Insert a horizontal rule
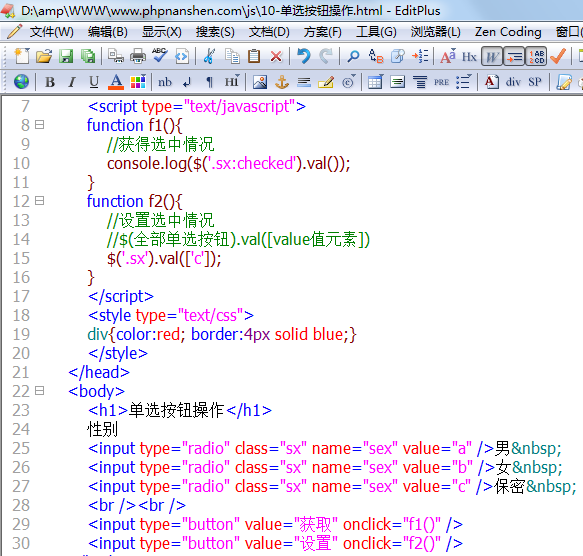This screenshot has height=556, width=583. click(304, 82)
